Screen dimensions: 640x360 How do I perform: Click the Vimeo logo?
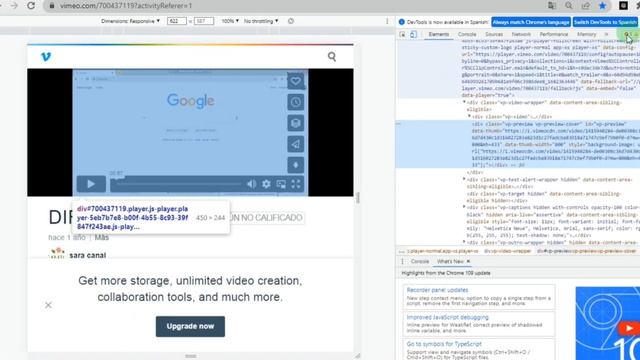pyautogui.click(x=46, y=57)
